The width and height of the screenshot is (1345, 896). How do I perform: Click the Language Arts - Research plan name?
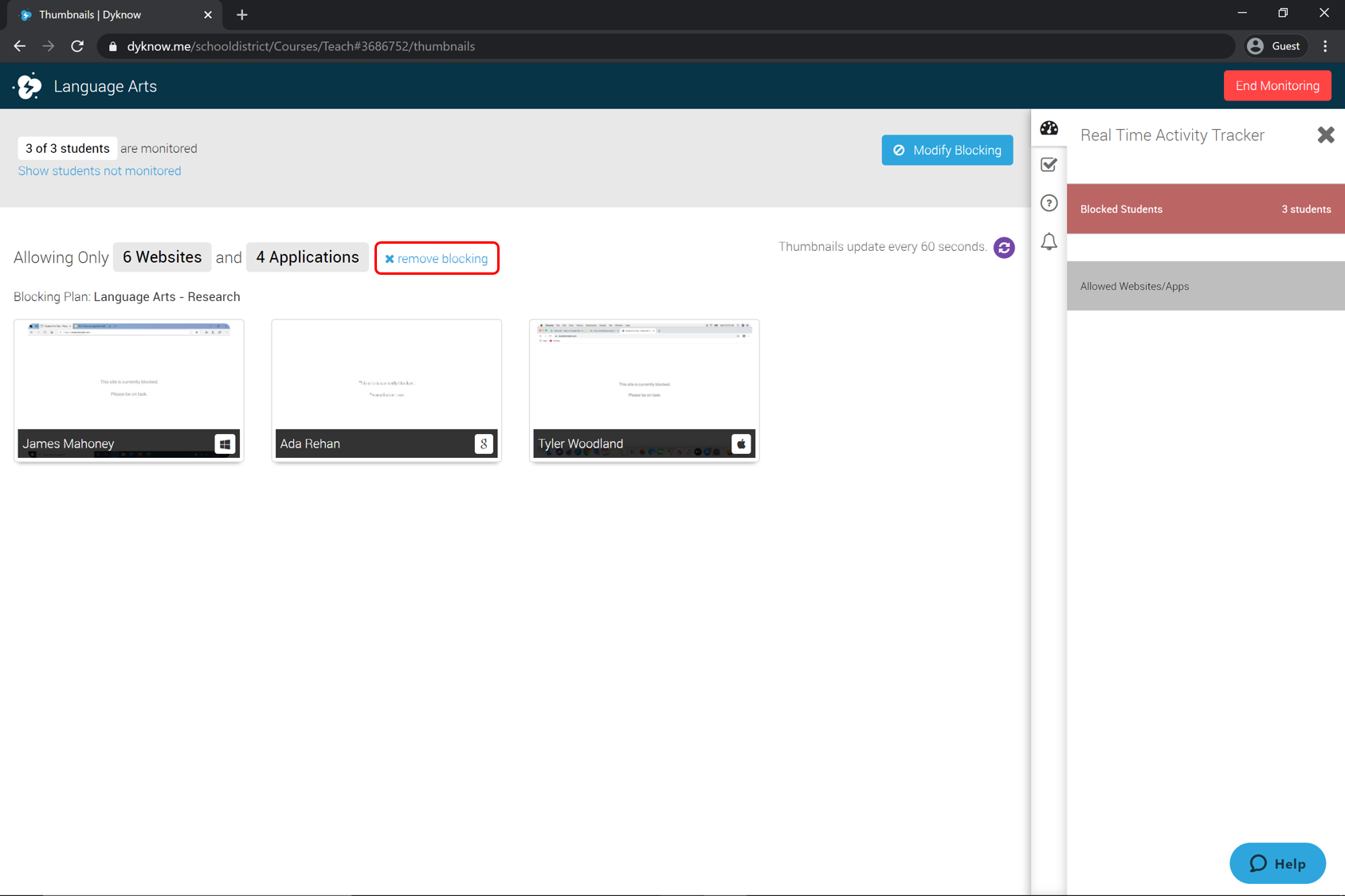(167, 296)
